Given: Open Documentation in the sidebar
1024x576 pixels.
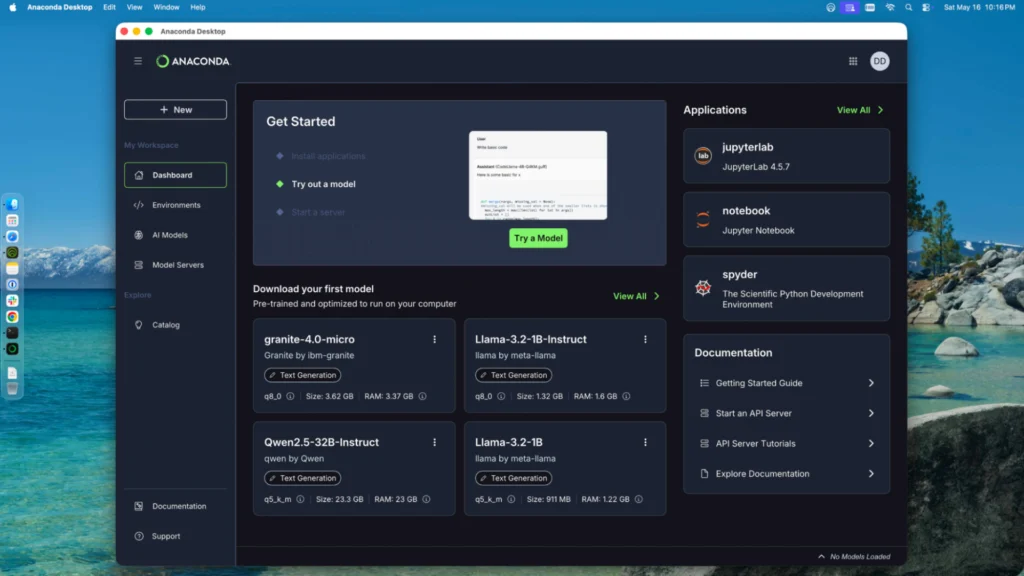Looking at the screenshot, I should (x=175, y=506).
